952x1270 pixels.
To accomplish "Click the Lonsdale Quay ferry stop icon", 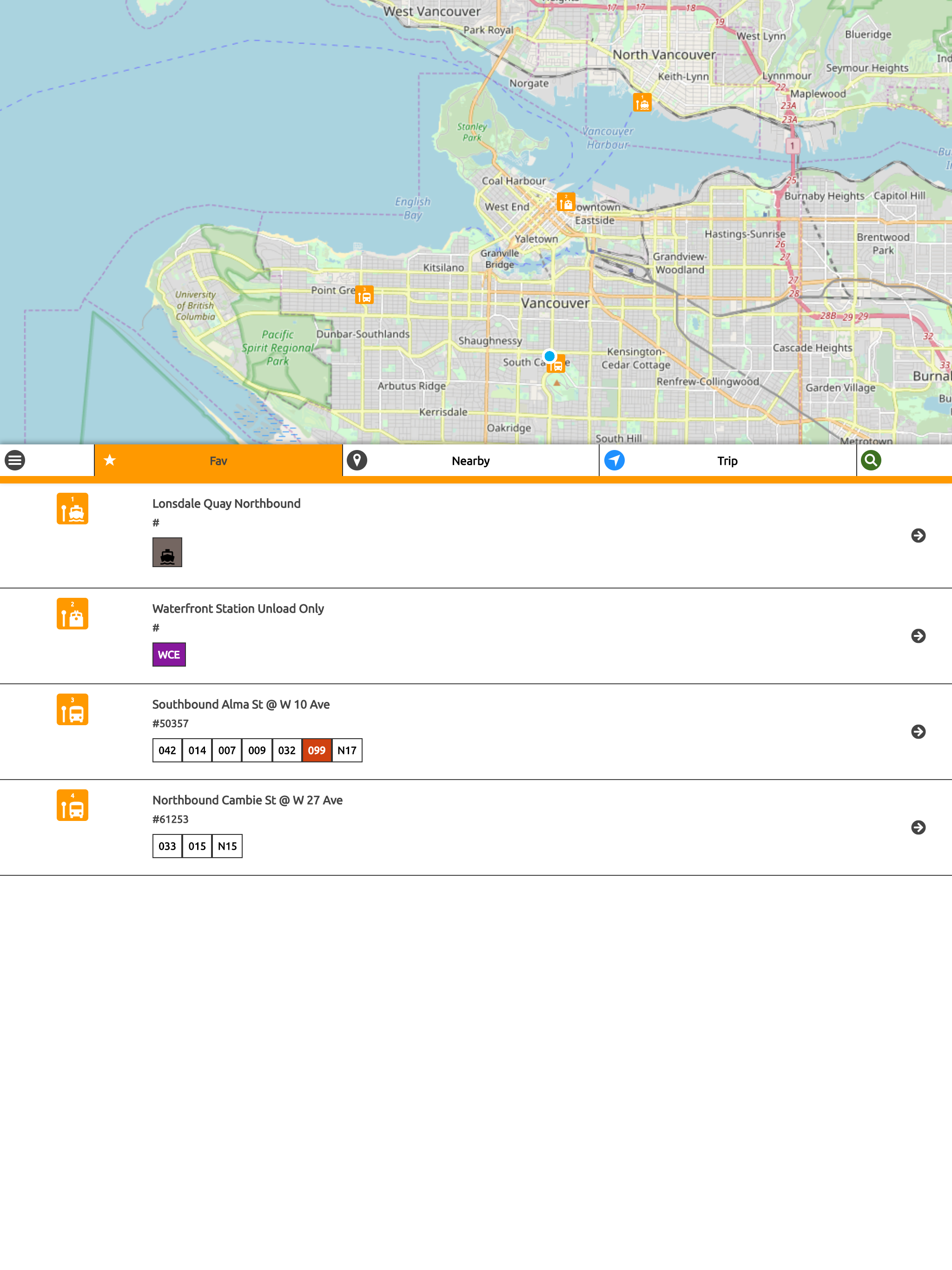I will pyautogui.click(x=73, y=509).
